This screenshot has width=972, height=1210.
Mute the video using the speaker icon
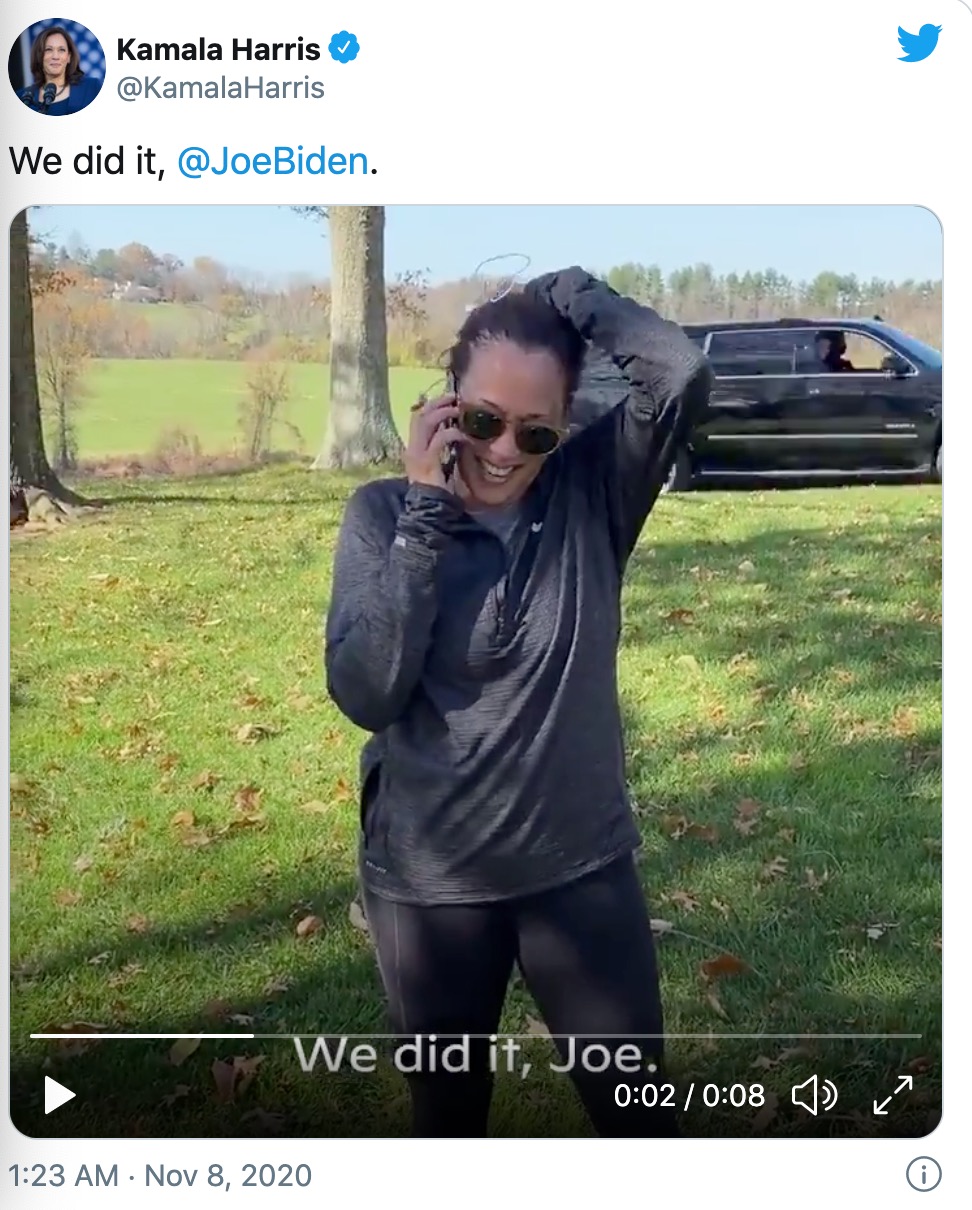tap(815, 1095)
